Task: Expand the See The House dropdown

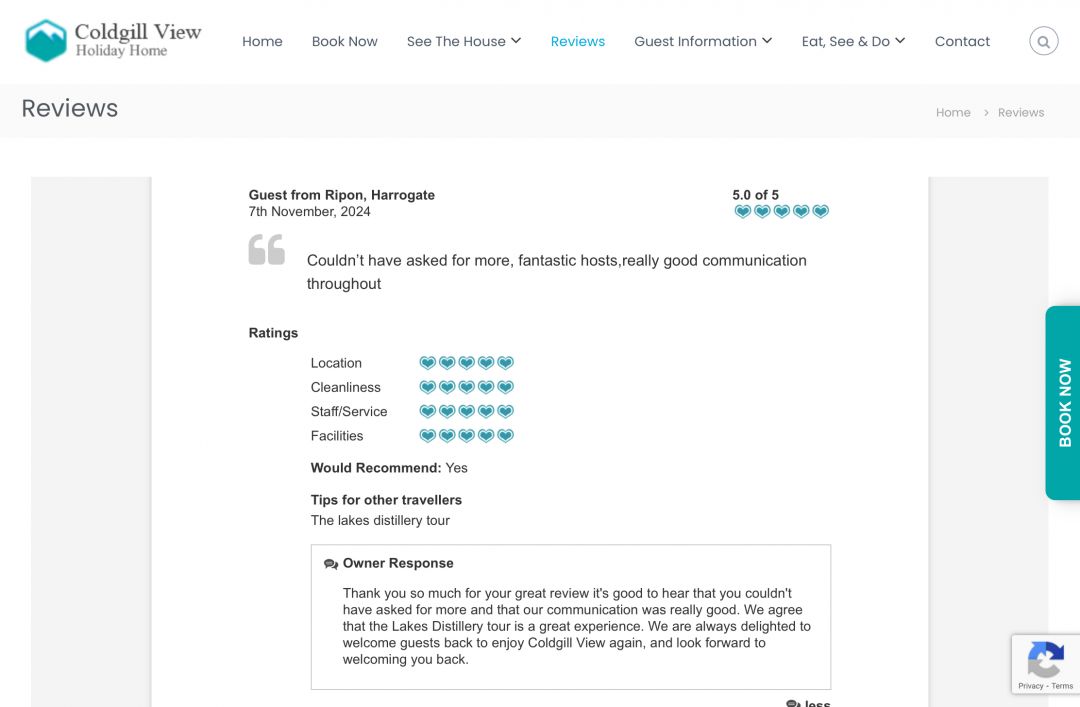Action: (464, 41)
